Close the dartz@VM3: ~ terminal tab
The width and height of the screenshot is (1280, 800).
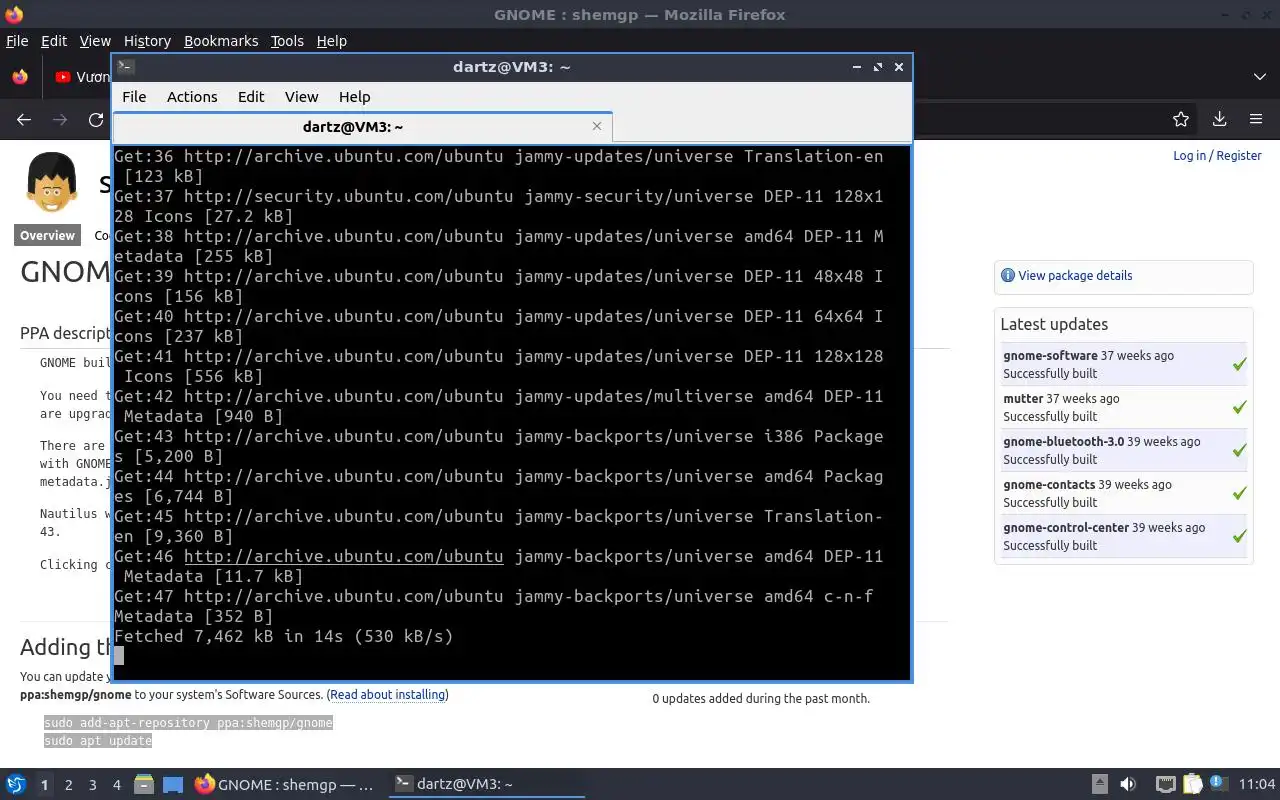pos(597,126)
